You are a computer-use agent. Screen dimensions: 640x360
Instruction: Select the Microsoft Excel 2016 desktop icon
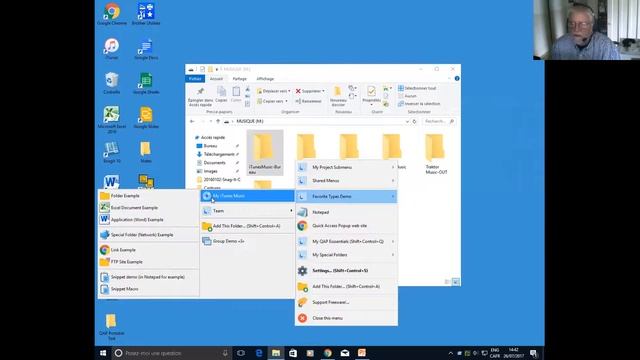point(112,120)
